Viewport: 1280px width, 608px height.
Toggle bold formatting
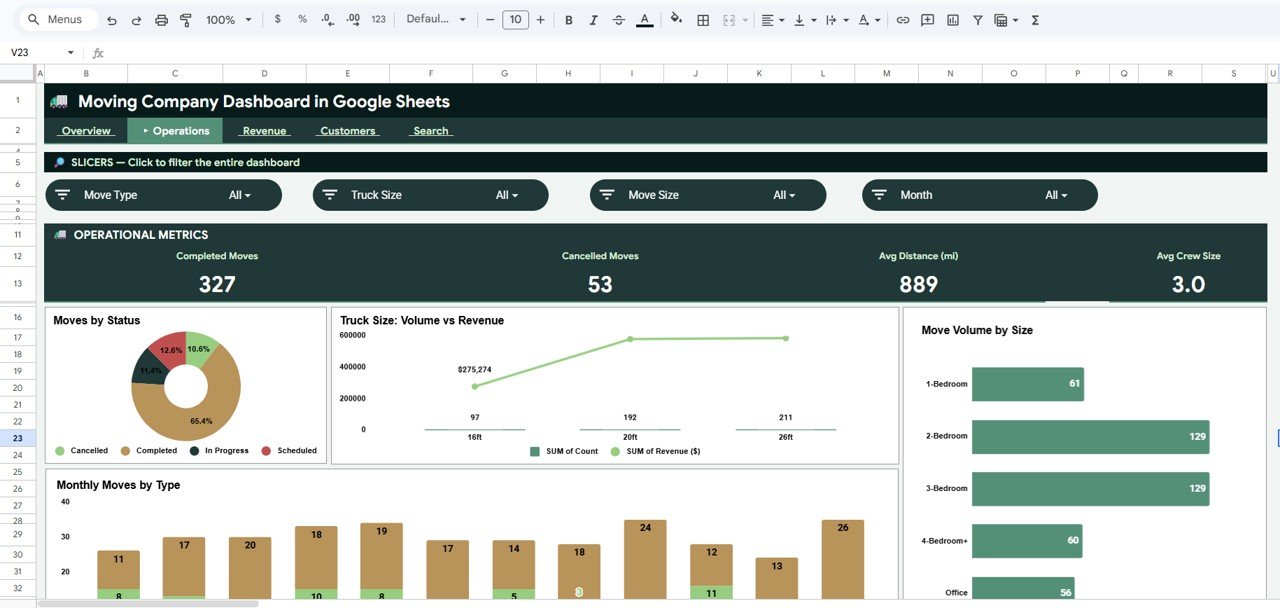569,20
